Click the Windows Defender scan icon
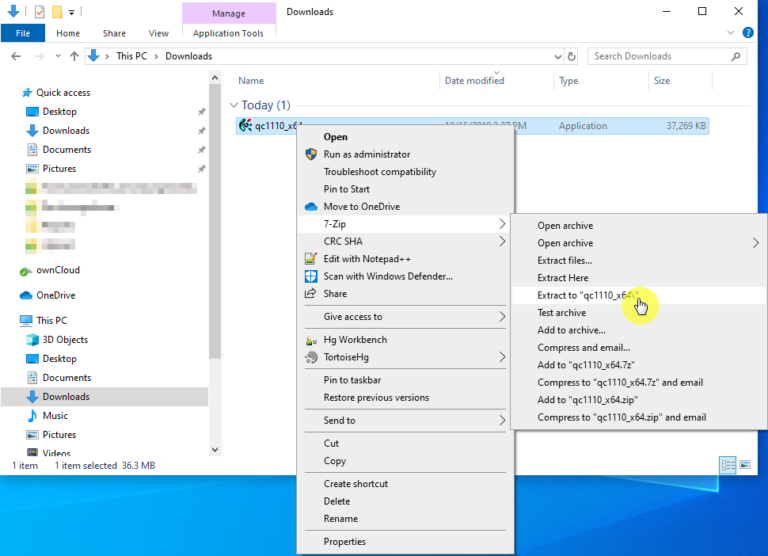Screen dimensions: 768x556 point(311,276)
